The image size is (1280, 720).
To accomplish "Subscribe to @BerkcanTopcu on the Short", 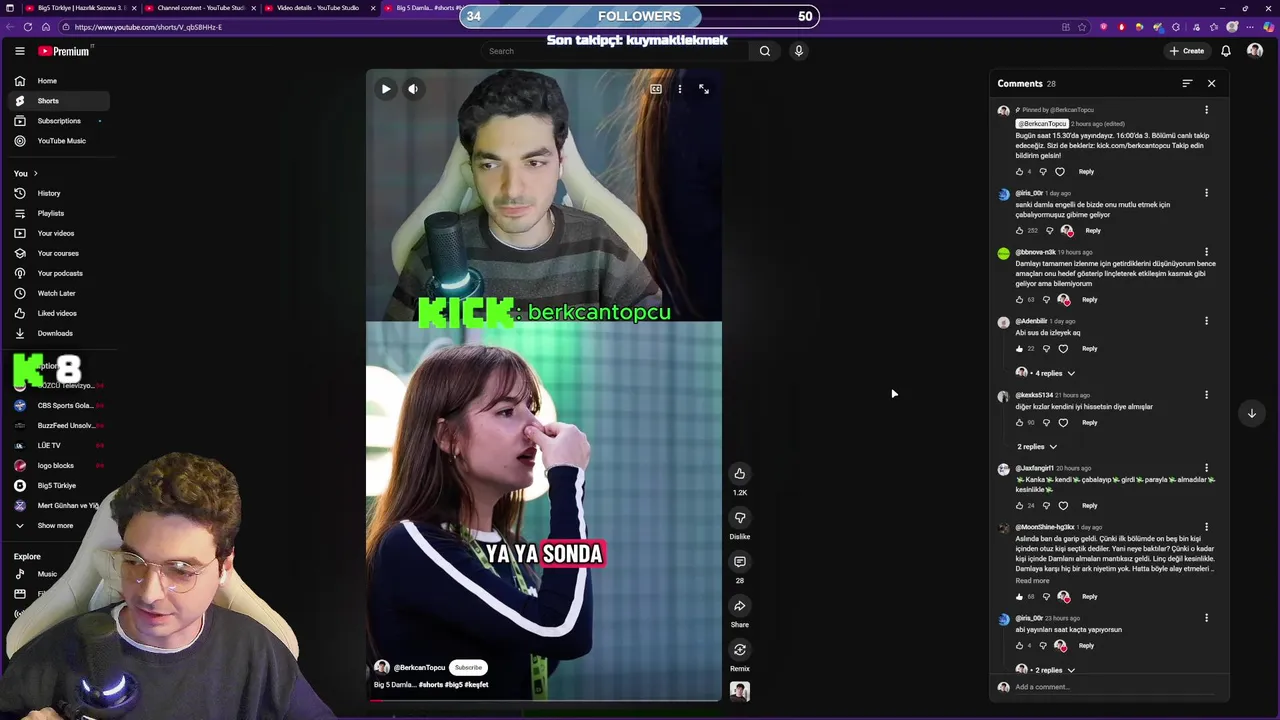I will [x=468, y=667].
